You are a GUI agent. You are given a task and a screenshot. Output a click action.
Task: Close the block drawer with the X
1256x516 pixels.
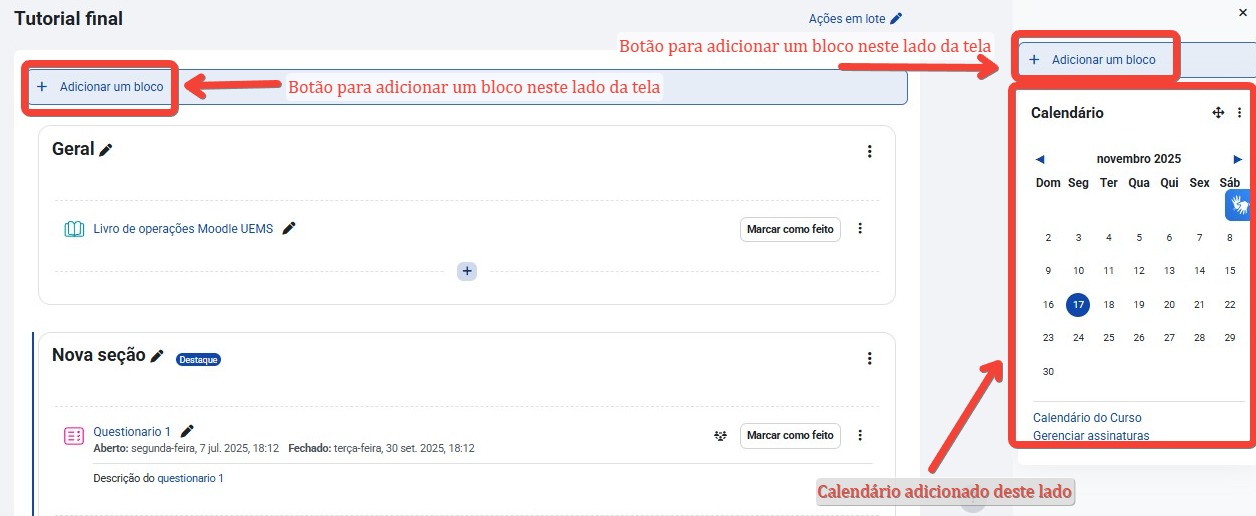pos(1244,12)
